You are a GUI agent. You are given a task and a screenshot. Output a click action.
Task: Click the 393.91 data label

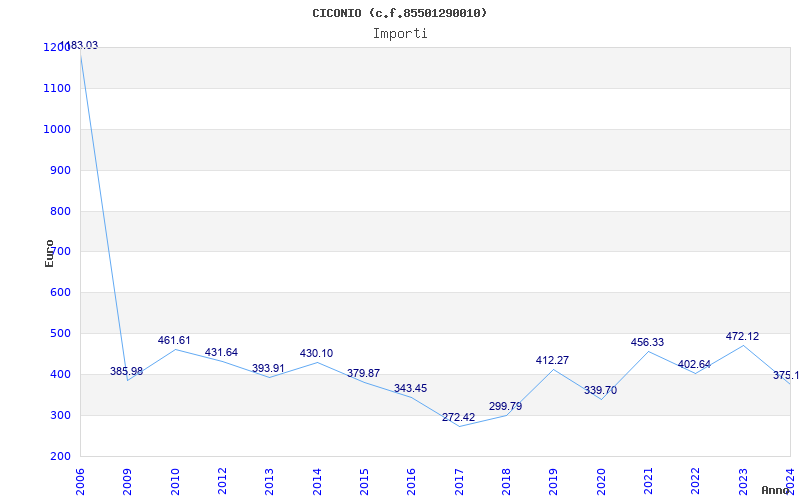268,368
